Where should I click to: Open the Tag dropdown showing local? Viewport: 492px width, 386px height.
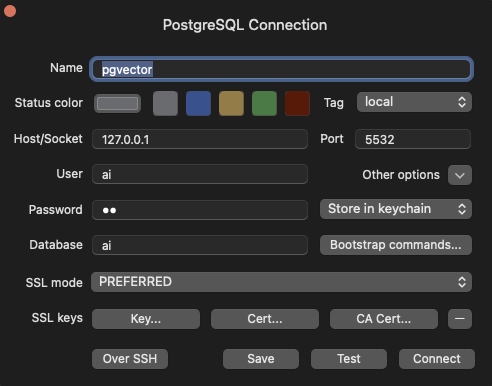point(414,102)
